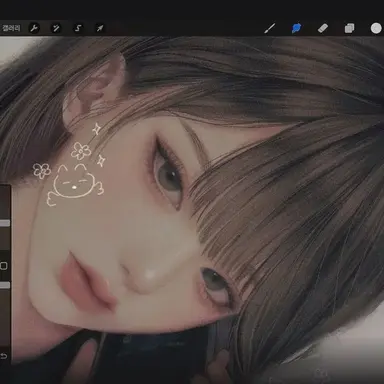The image size is (384, 384).
Task: Adjust the brush opacity slider handle
Action: [x=5, y=285]
